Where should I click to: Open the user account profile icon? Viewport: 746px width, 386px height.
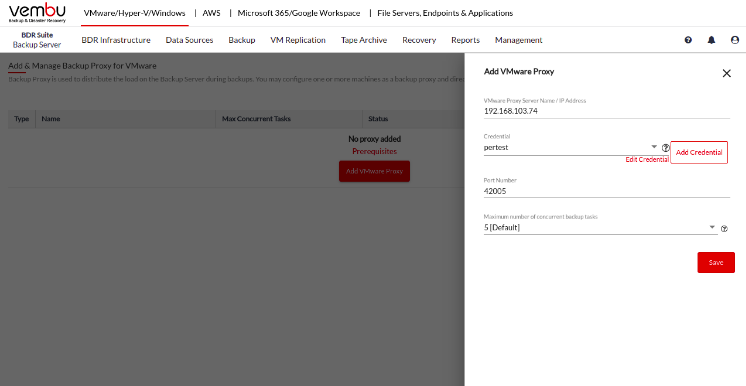(735, 40)
